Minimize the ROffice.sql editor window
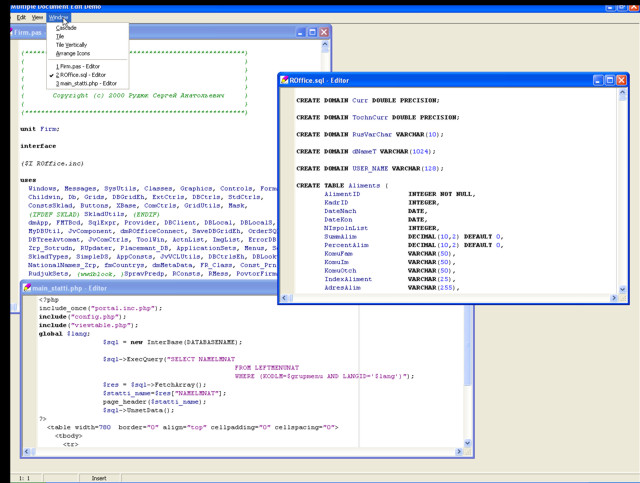Screen dimensions: 640x483 point(598,80)
